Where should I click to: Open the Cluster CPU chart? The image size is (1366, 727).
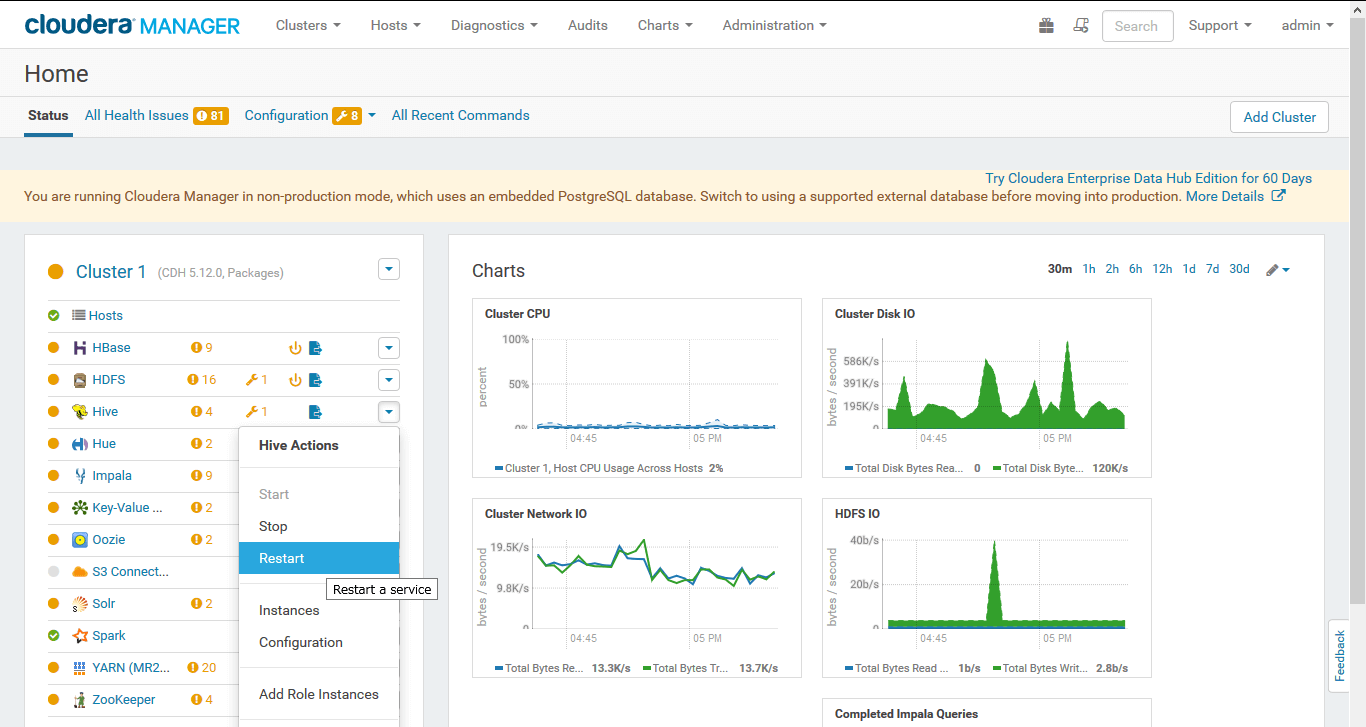click(x=637, y=388)
